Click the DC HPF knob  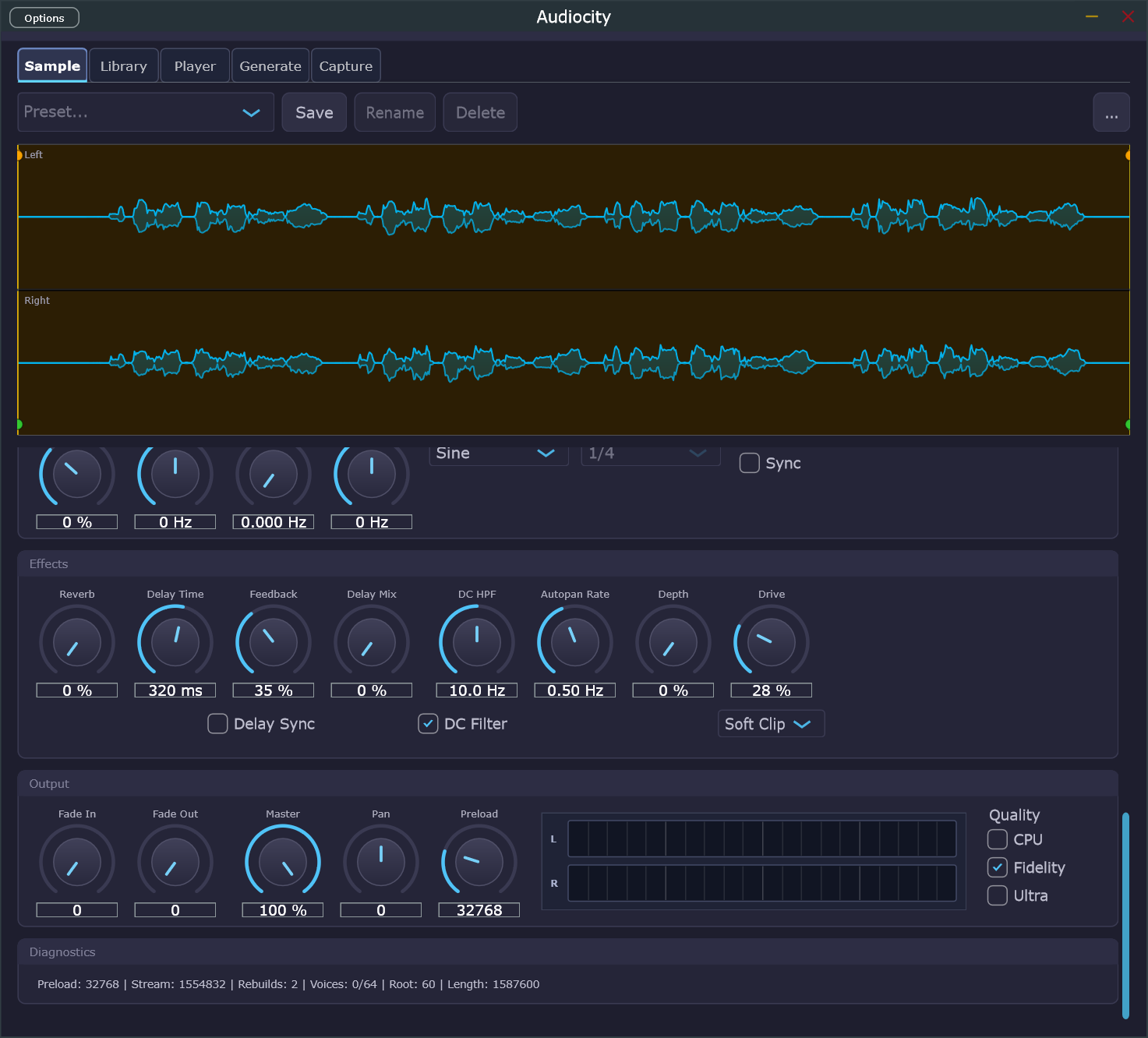point(477,643)
